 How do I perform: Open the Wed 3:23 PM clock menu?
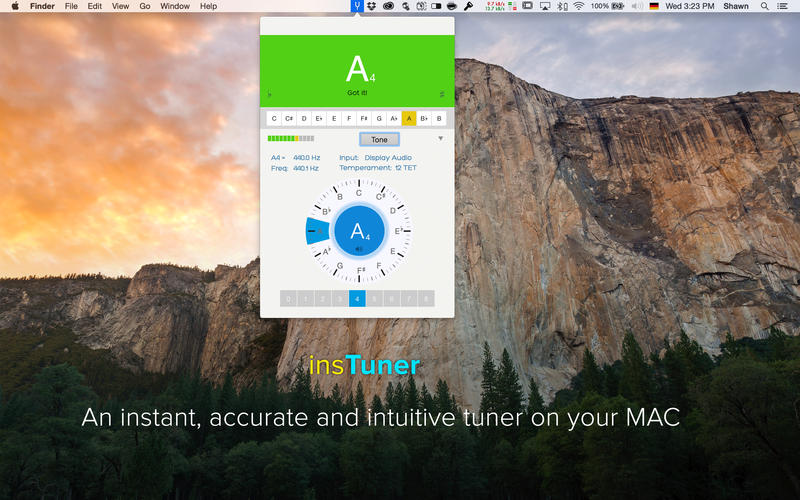click(689, 6)
